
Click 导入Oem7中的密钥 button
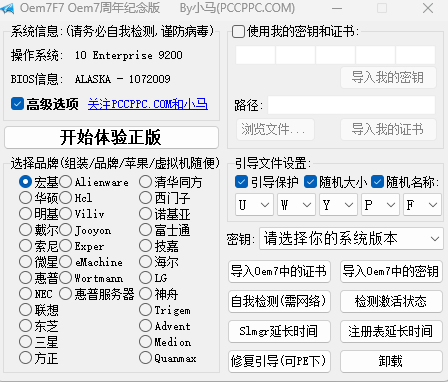[391, 271]
